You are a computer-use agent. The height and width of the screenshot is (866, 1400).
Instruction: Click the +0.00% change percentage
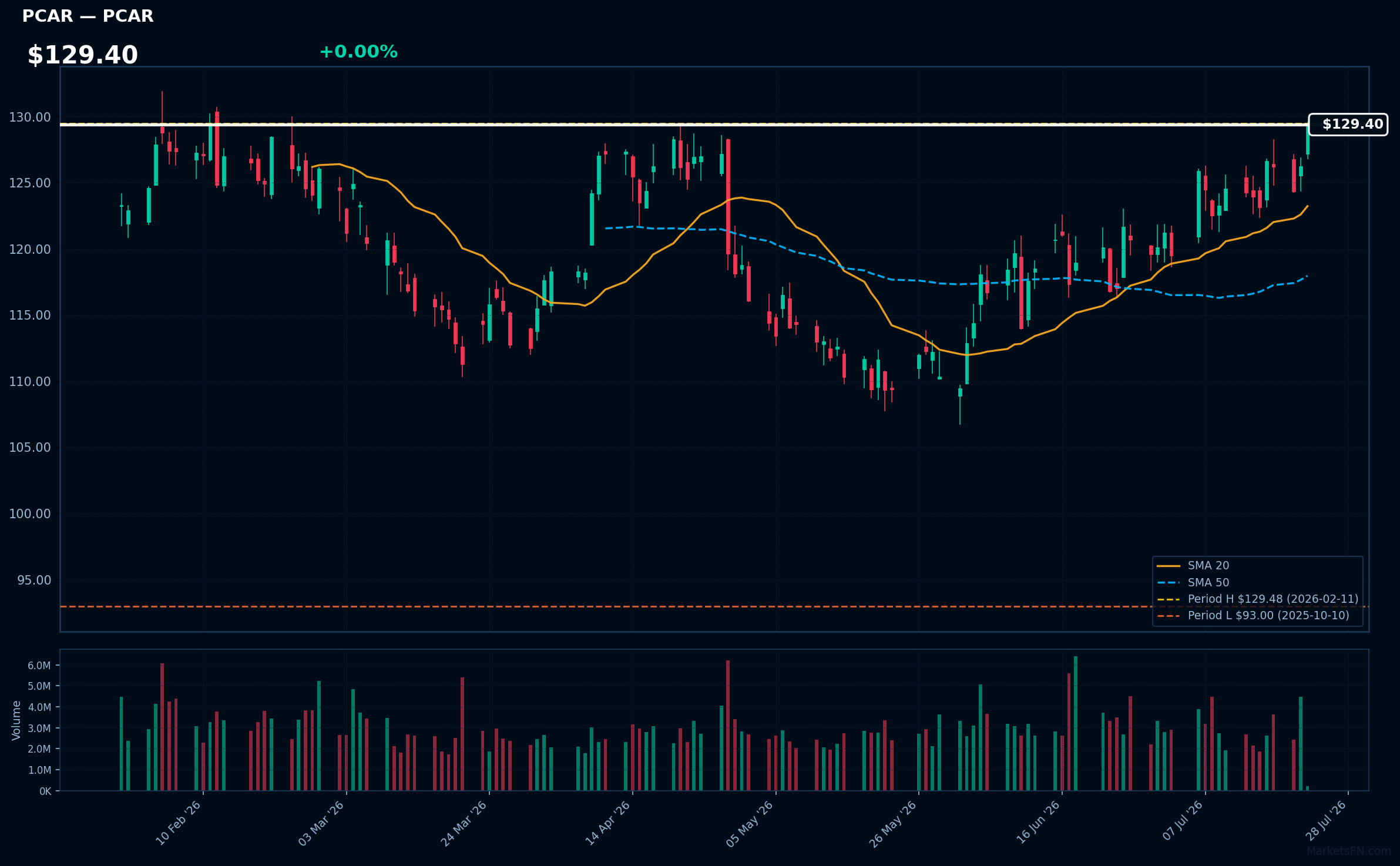(x=358, y=52)
